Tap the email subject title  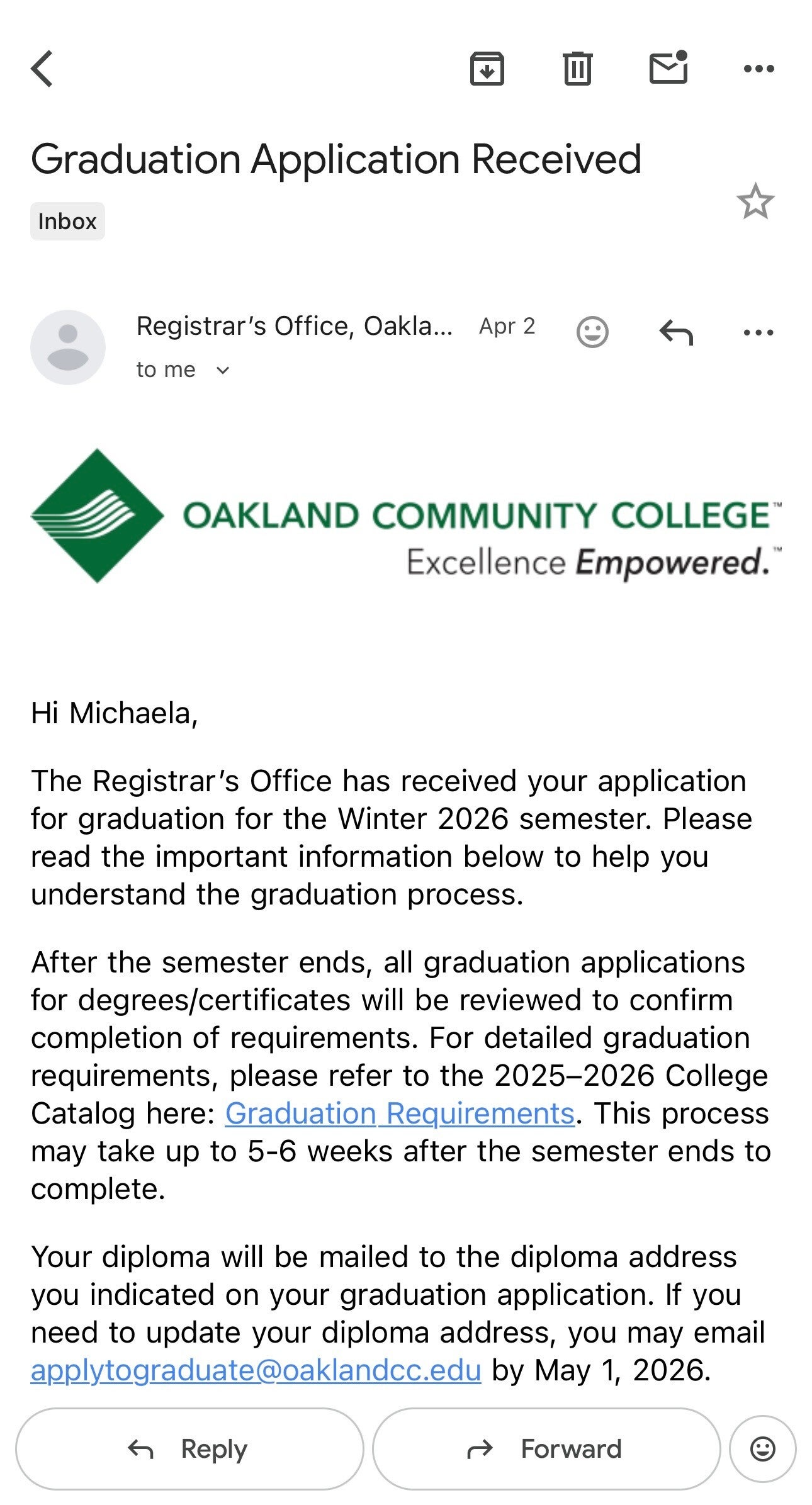pyautogui.click(x=336, y=159)
